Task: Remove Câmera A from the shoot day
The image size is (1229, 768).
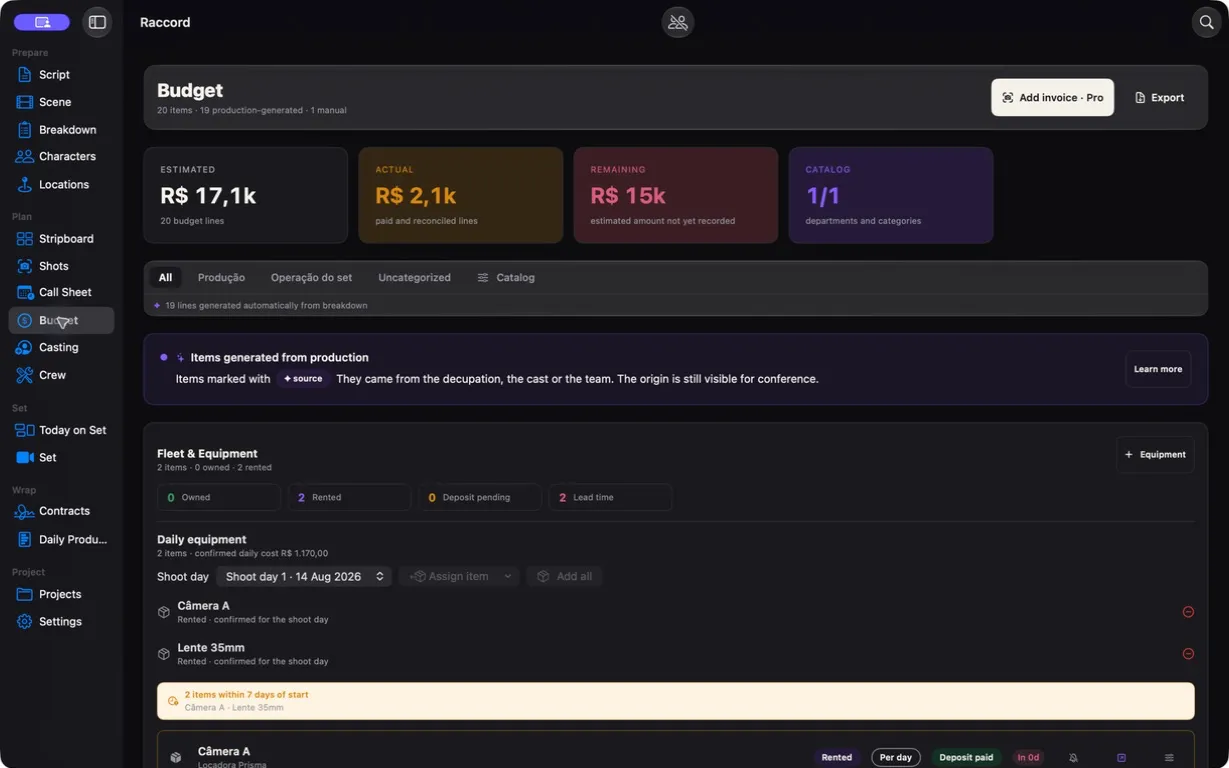Action: 1188,612
